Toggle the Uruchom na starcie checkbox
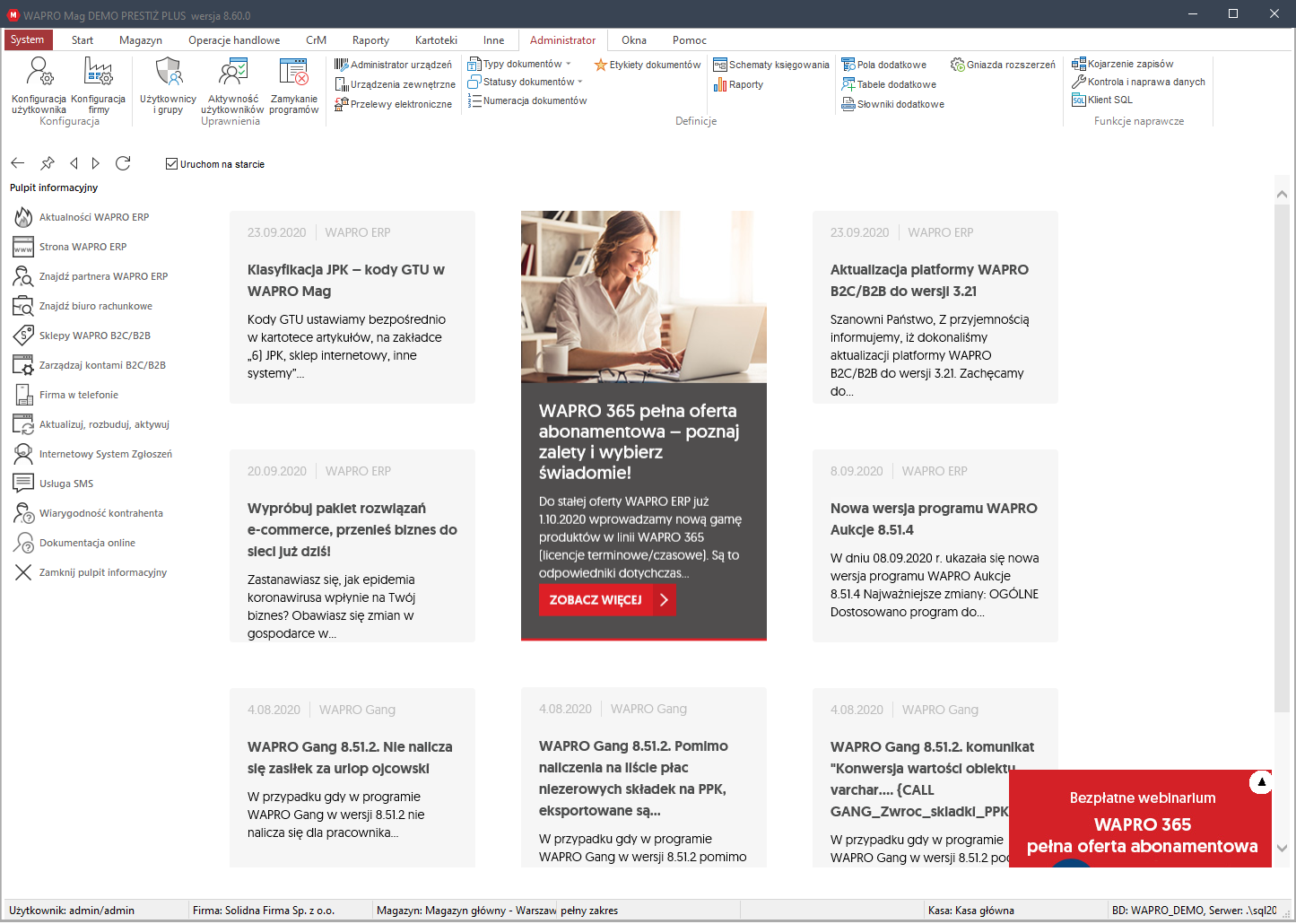1296x924 pixels. pos(171,164)
